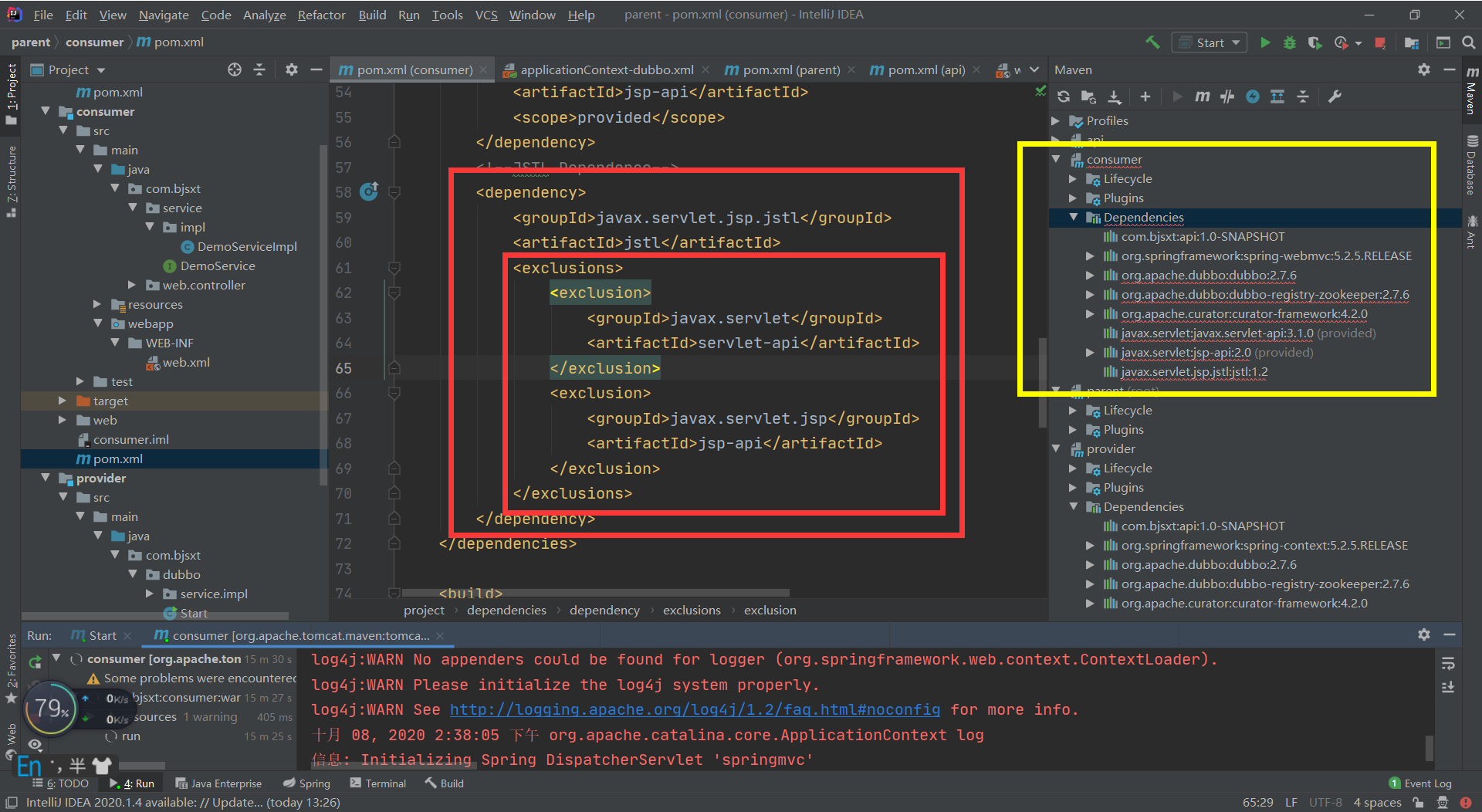Open Maven panel gear options
This screenshot has width=1482, height=812.
[1424, 69]
